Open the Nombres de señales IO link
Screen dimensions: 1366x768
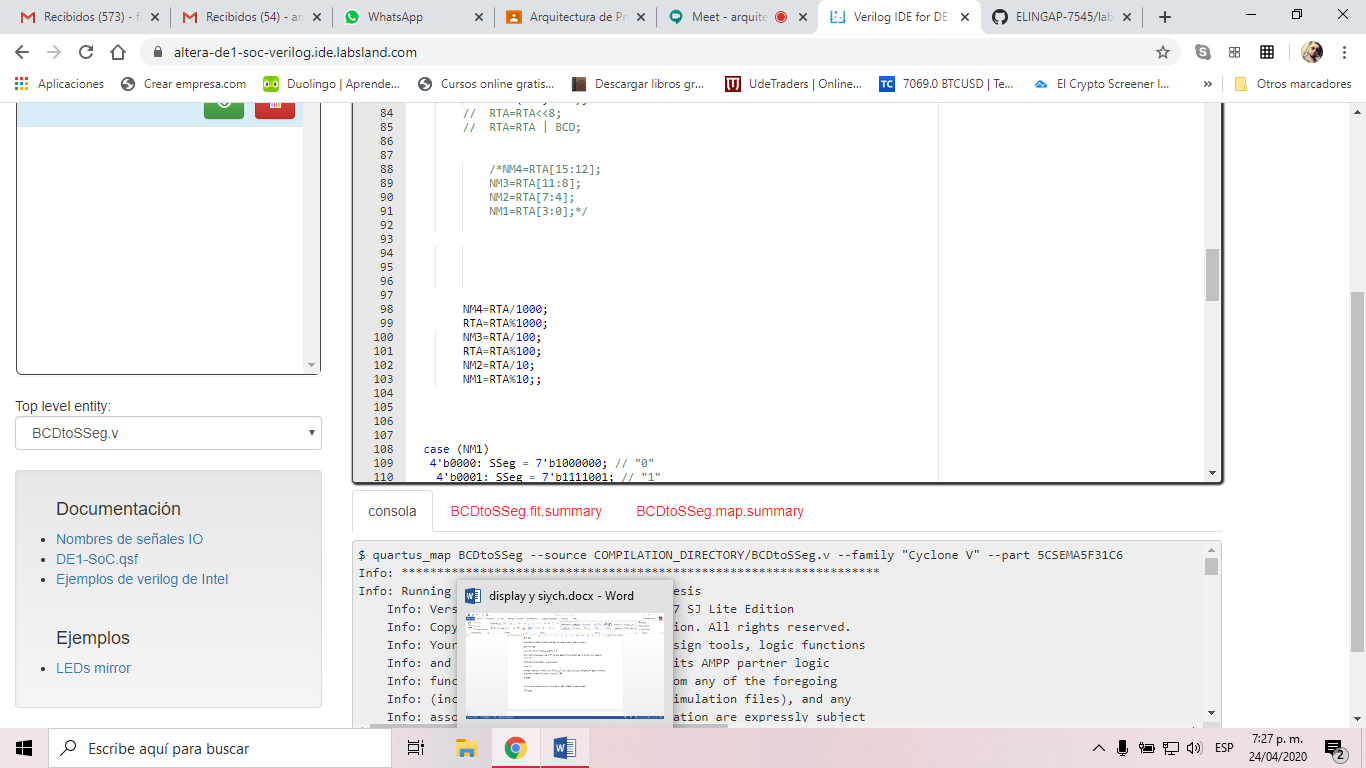tap(129, 539)
